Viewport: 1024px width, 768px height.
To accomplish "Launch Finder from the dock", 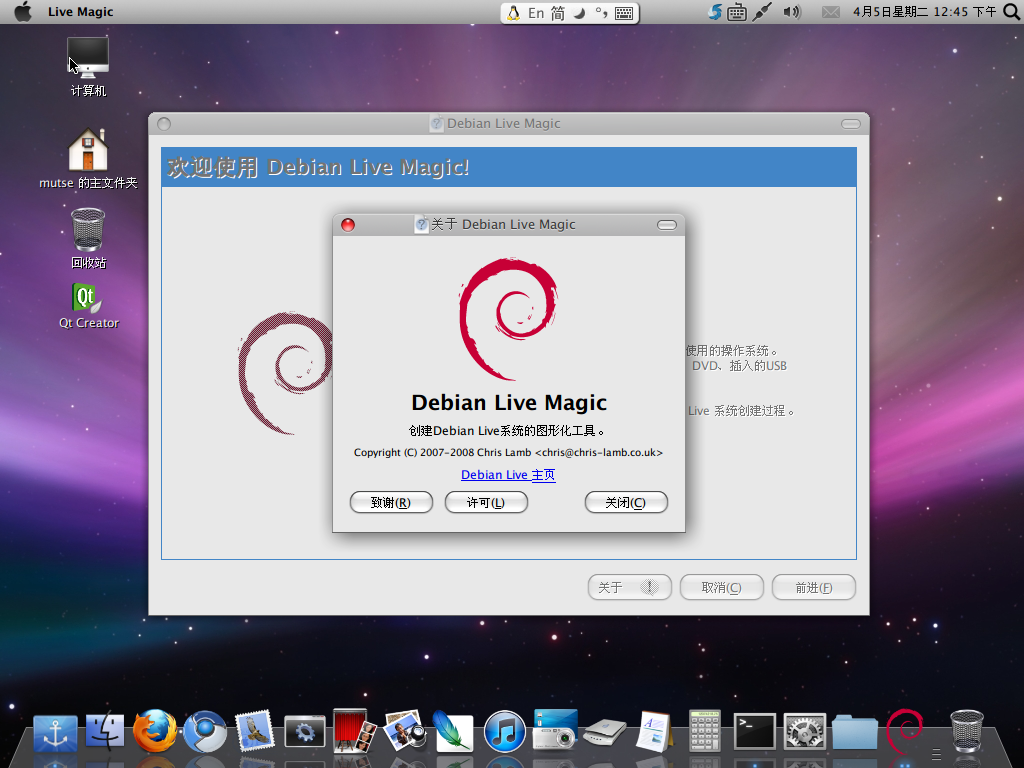I will click(104, 731).
